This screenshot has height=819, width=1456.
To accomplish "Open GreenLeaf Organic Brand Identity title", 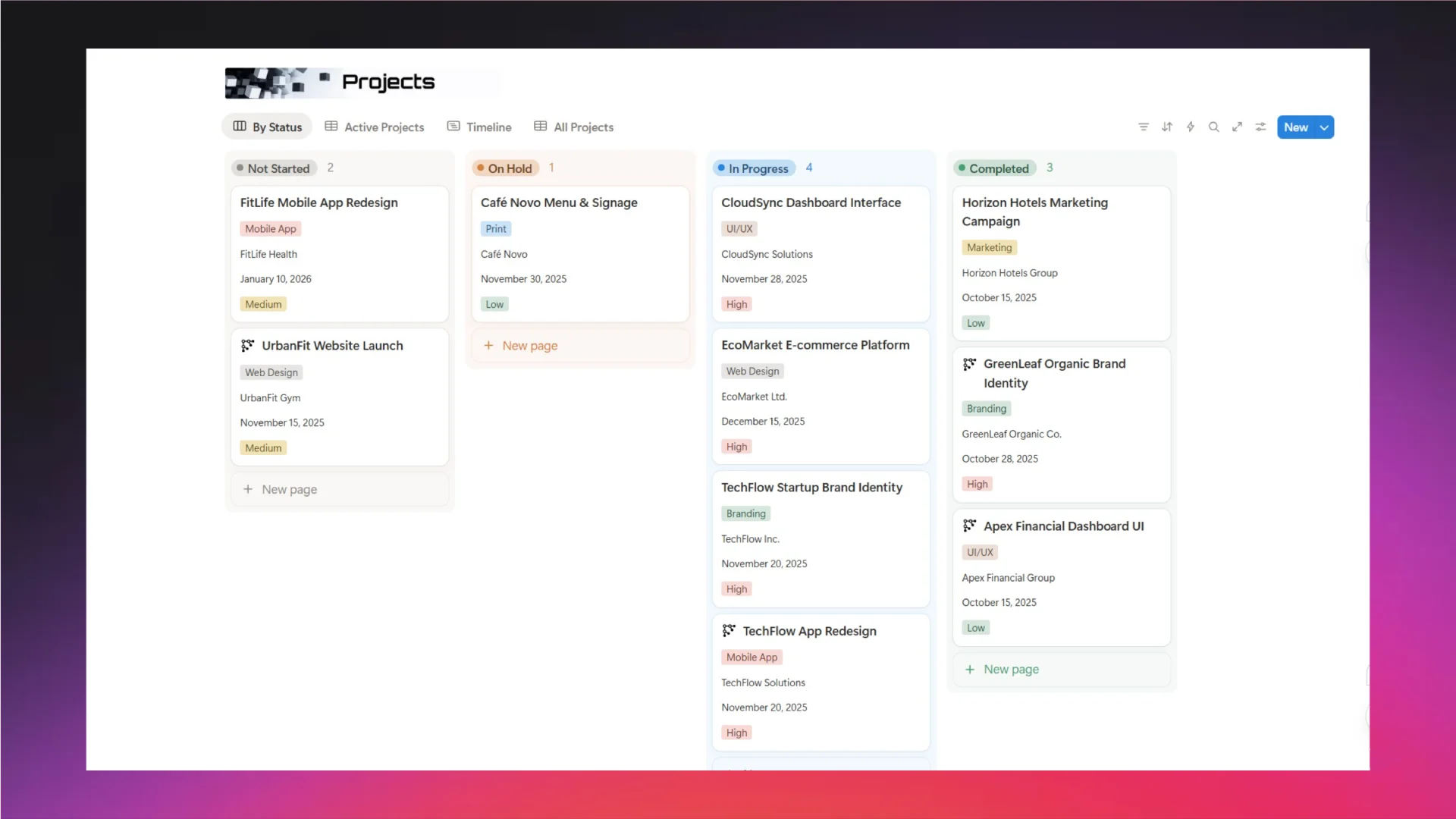I will [1054, 373].
